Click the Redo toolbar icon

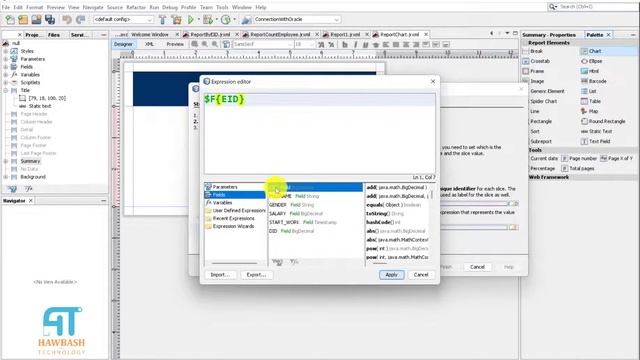(x=80, y=20)
